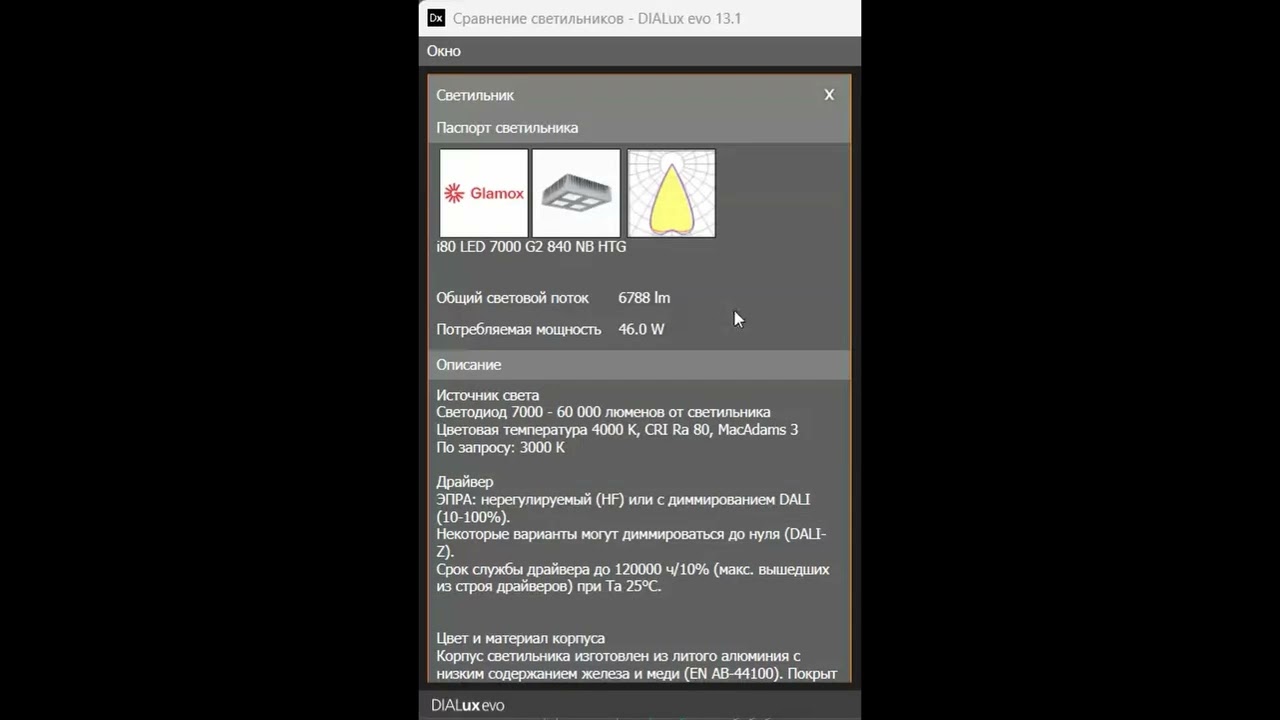This screenshot has width=1280, height=720.
Task: Click the Светильник panel title
Action: 475,95
